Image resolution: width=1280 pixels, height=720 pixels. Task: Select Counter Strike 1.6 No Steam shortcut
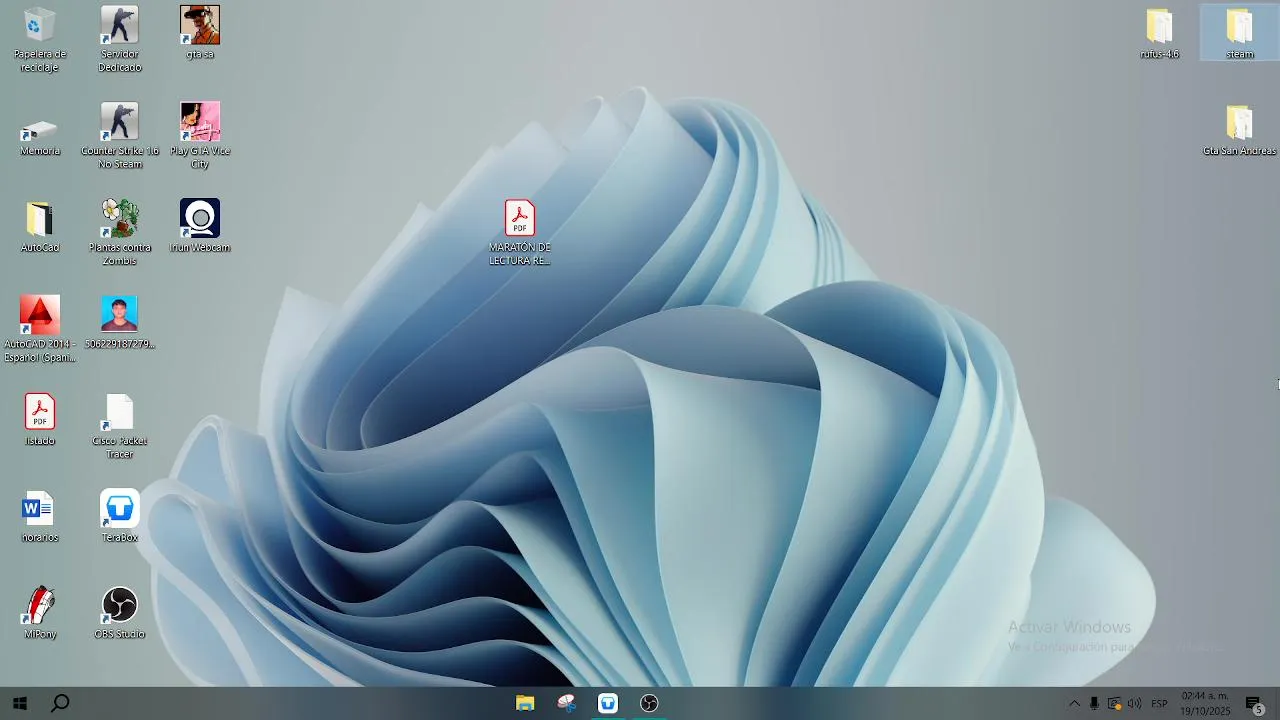[x=120, y=135]
